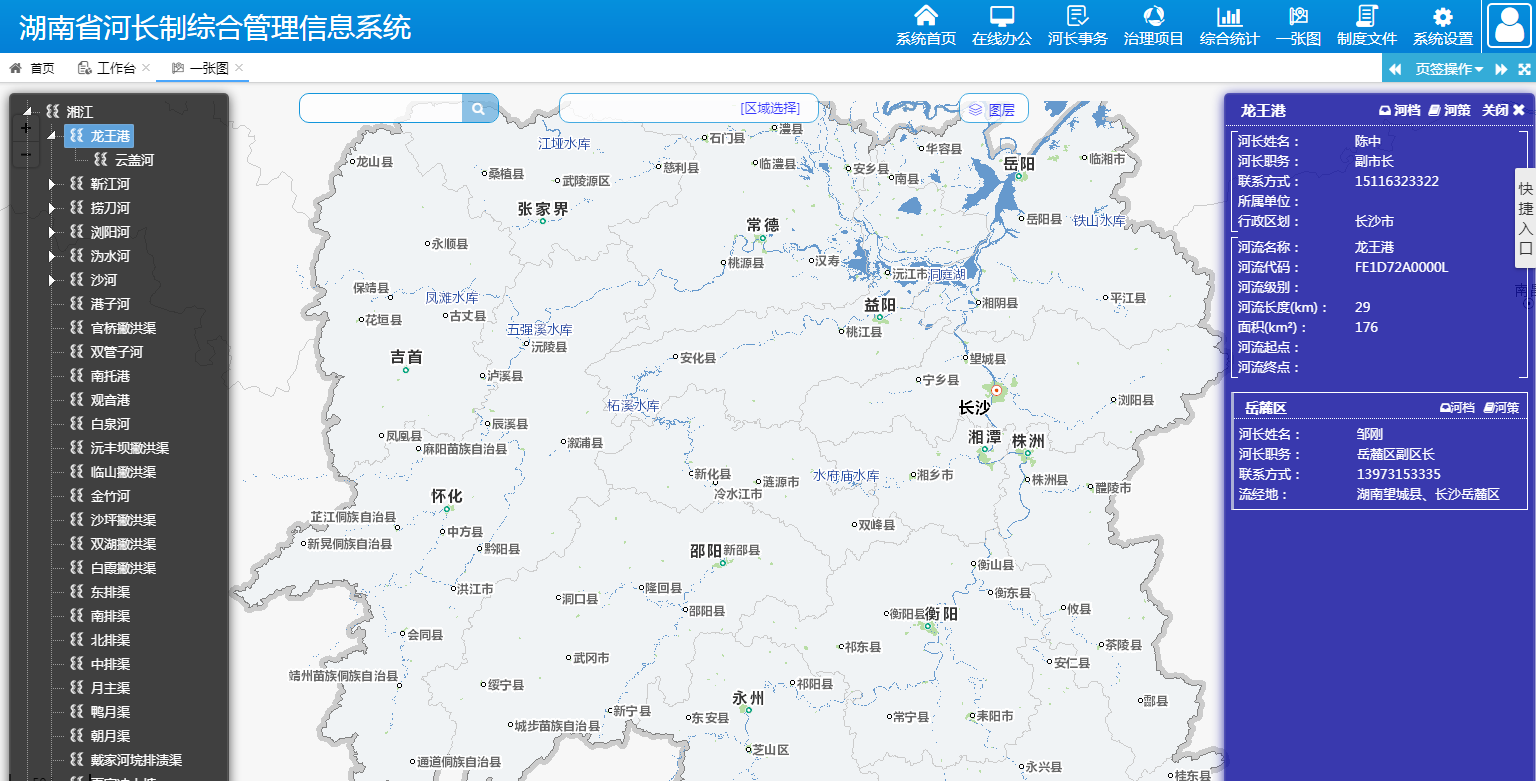Select 金竹河 in the river tree

(x=110, y=496)
